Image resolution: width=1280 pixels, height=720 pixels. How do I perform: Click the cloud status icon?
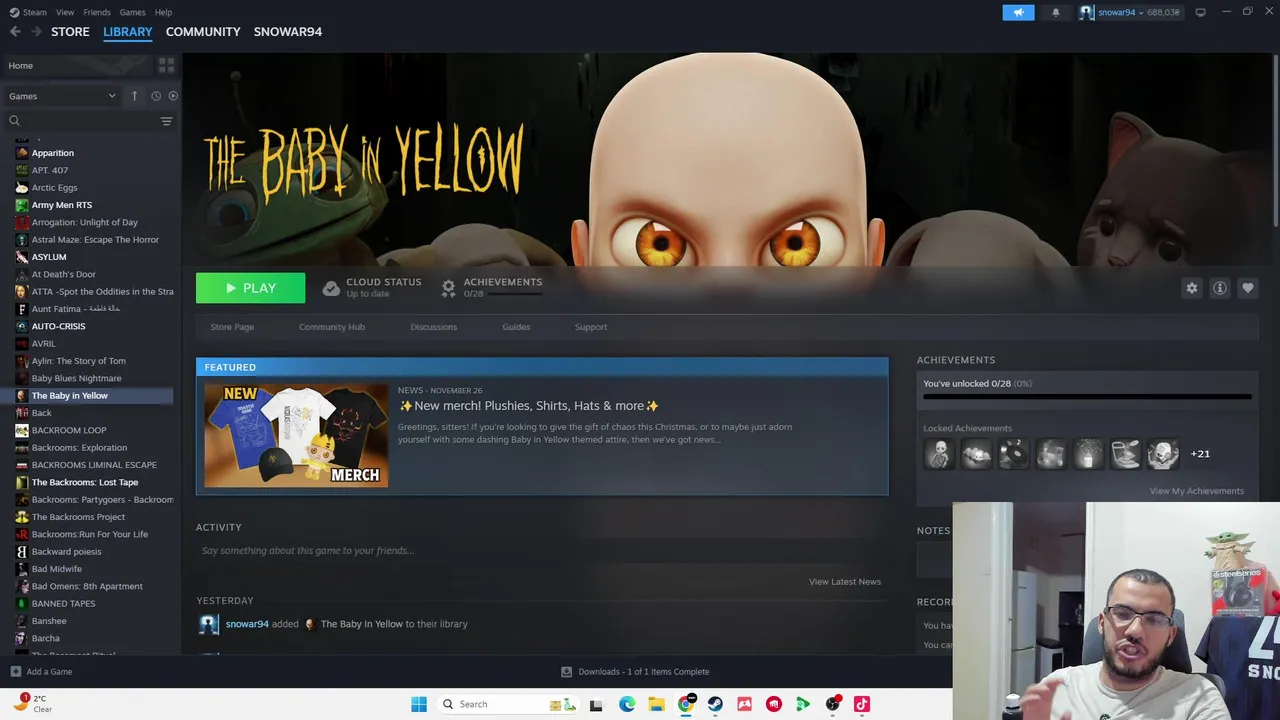(x=331, y=288)
